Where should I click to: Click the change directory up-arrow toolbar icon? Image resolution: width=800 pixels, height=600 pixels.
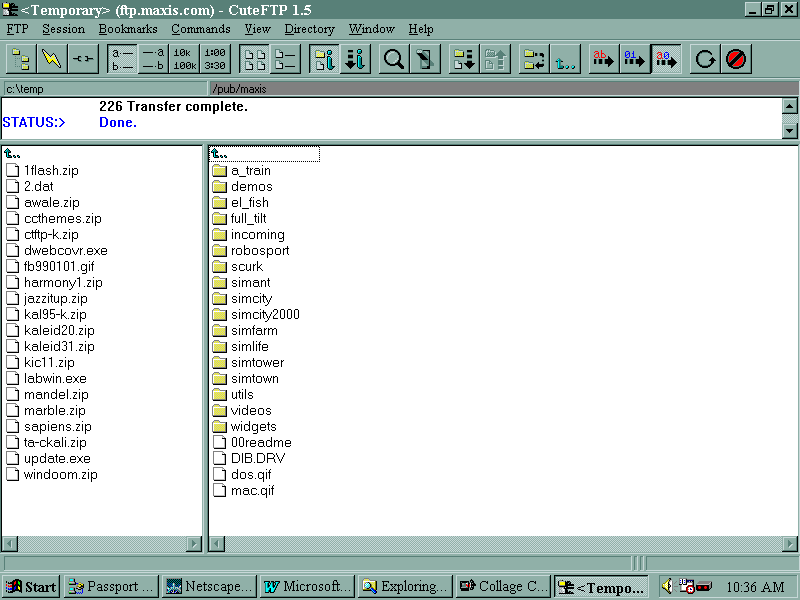[565, 59]
